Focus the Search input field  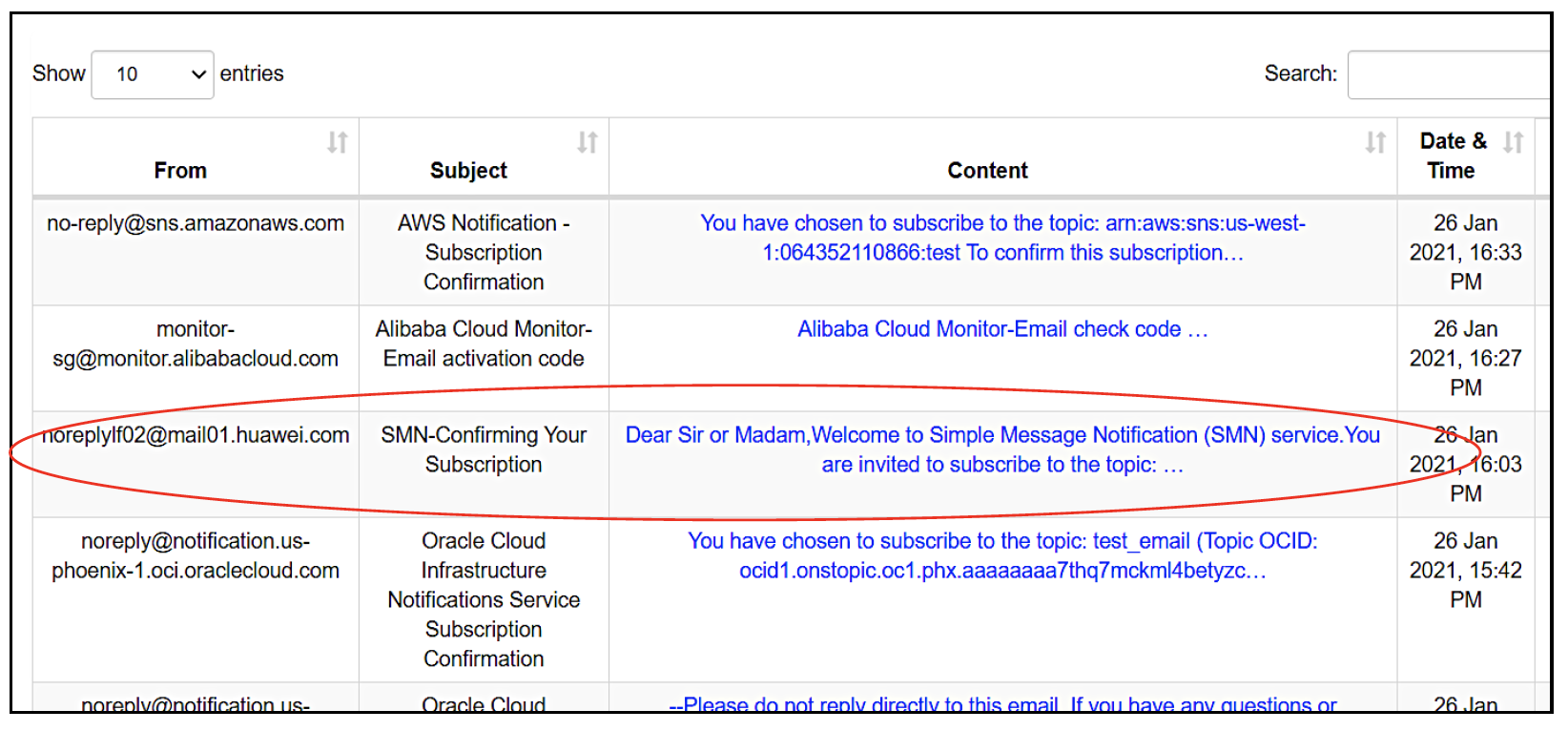click(x=1450, y=74)
